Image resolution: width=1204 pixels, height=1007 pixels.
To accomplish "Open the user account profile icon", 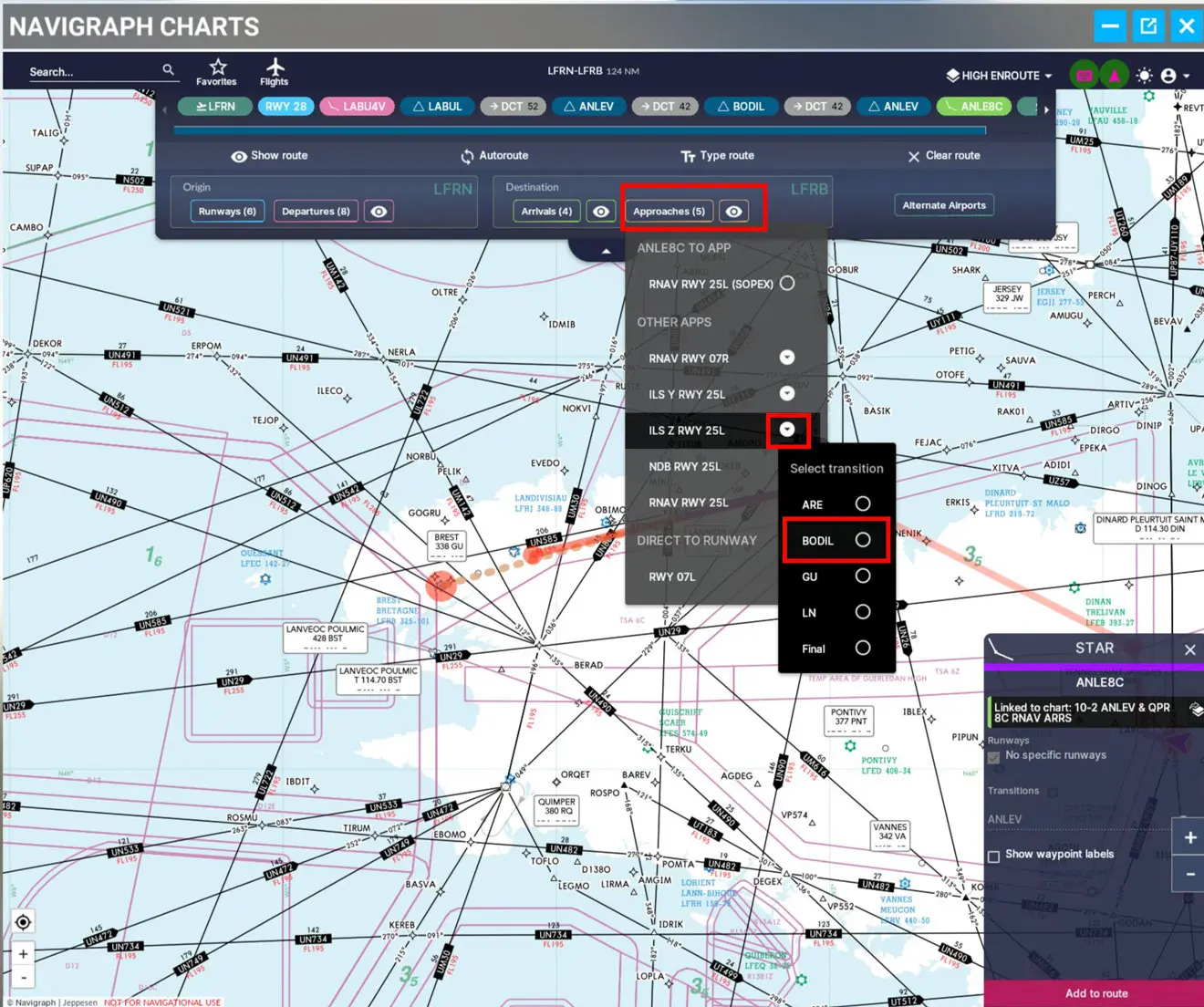I will click(1168, 76).
